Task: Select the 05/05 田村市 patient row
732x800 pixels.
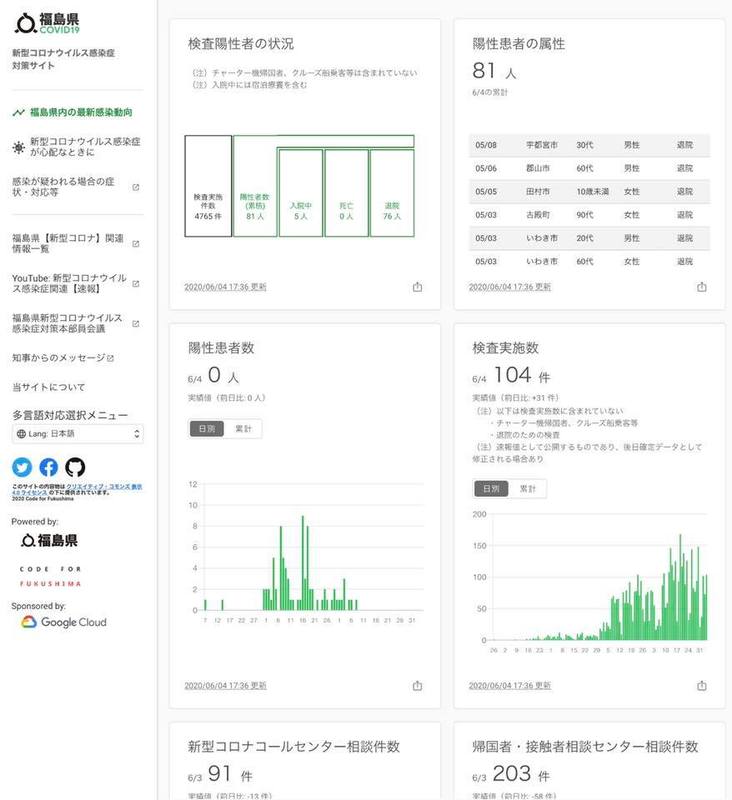Action: point(589,191)
